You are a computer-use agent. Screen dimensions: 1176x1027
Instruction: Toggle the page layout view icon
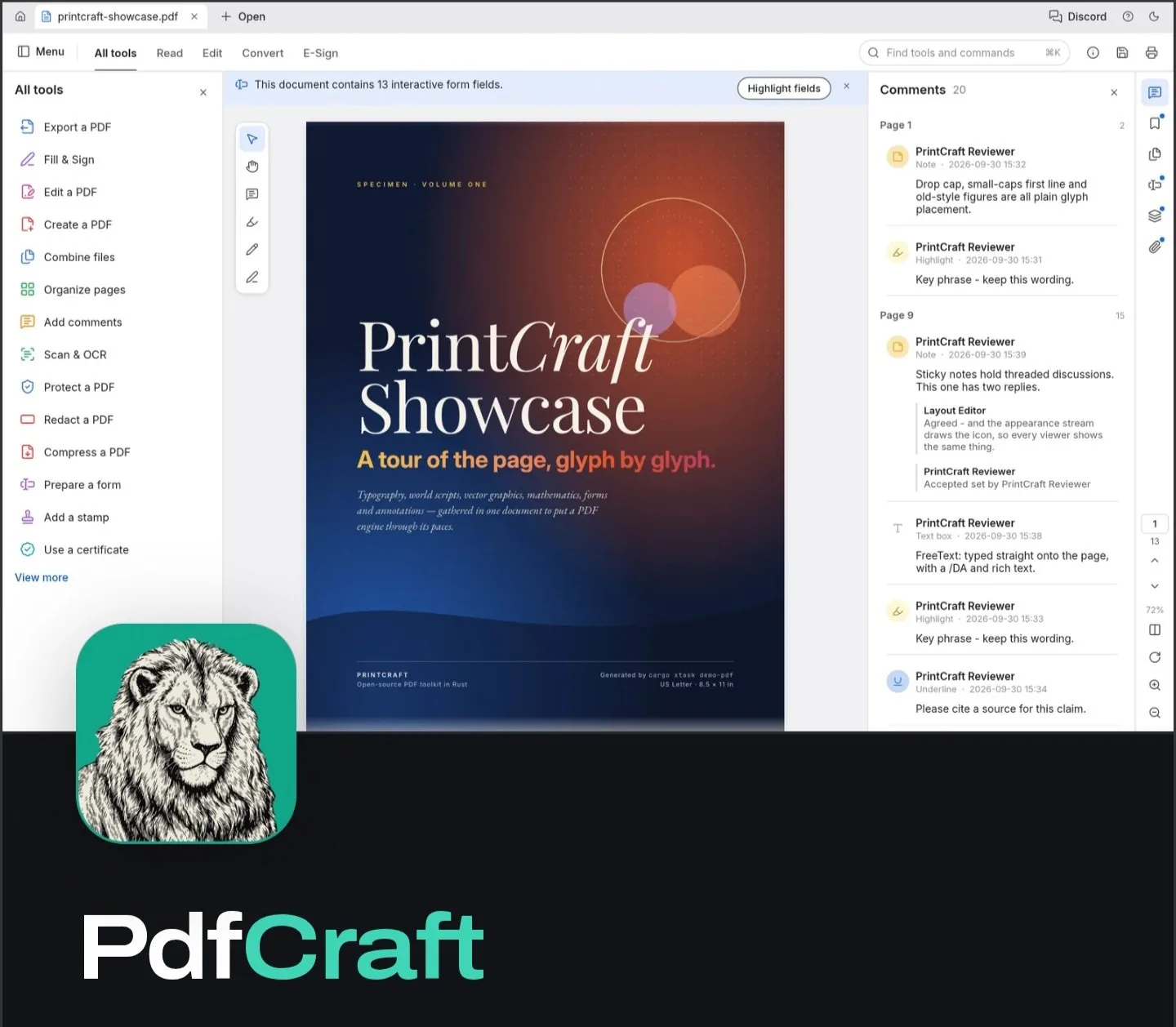click(x=1155, y=629)
